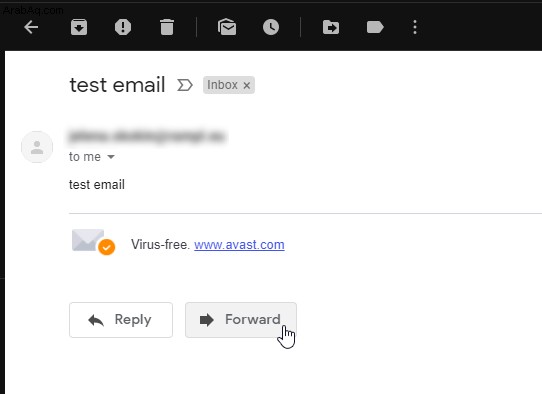This screenshot has height=394, width=542.
Task: Expand the 'to me' details arrow
Action: (x=111, y=157)
